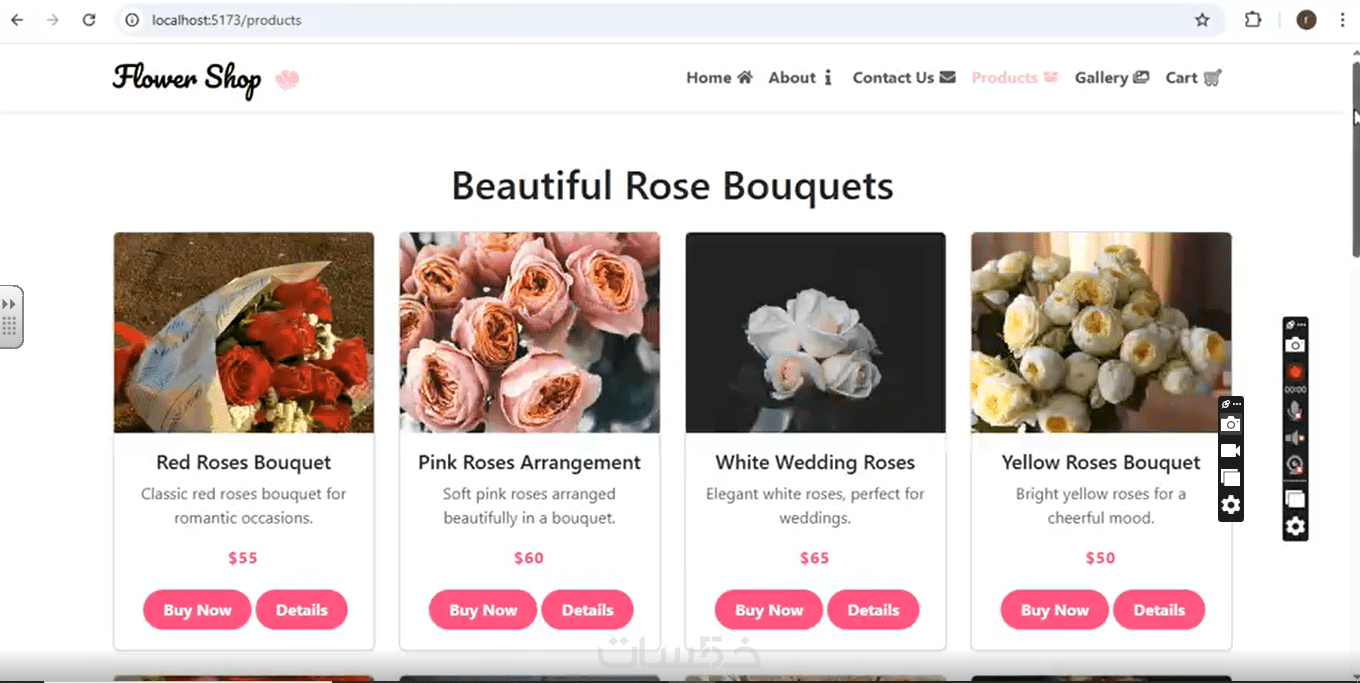
Task: Toggle the disabled webcam in recorder toolbar
Action: tap(1295, 465)
